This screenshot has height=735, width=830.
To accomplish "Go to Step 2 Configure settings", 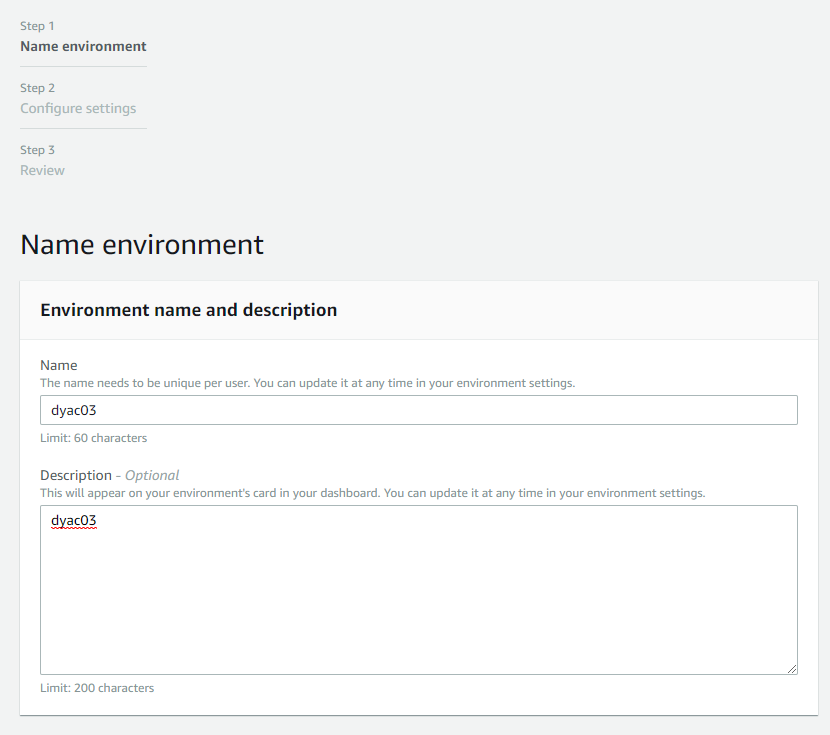I will click(x=78, y=108).
